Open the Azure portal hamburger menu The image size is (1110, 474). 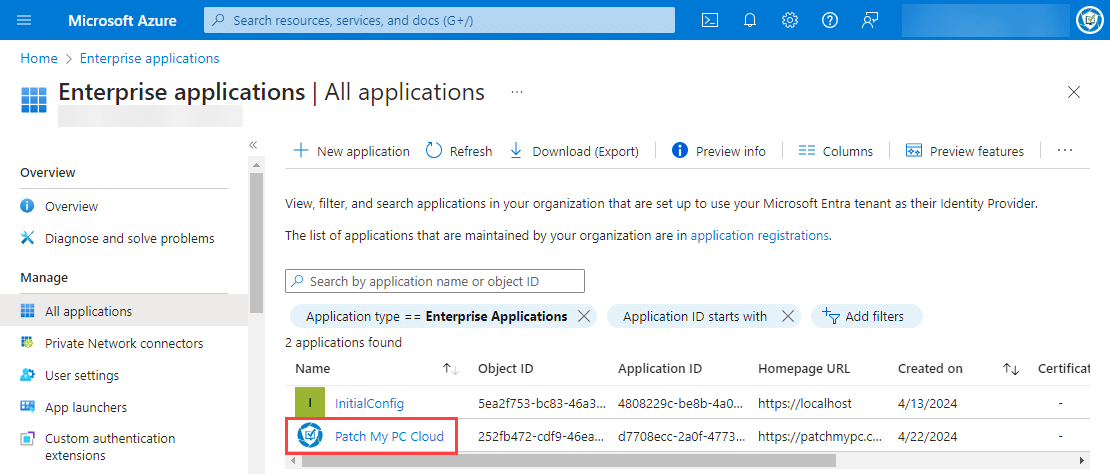[25, 20]
